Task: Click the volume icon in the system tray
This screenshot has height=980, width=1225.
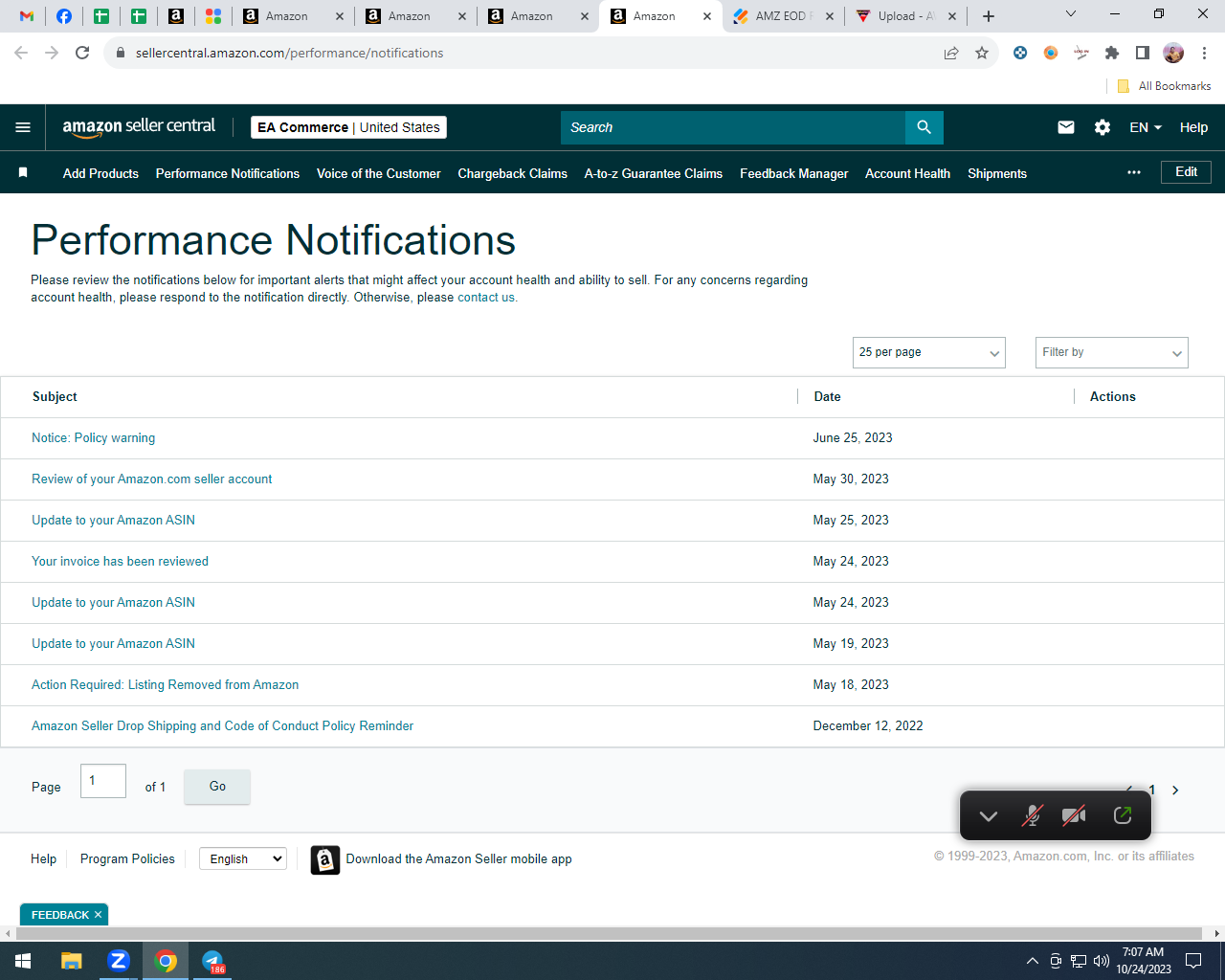Action: point(1102,961)
